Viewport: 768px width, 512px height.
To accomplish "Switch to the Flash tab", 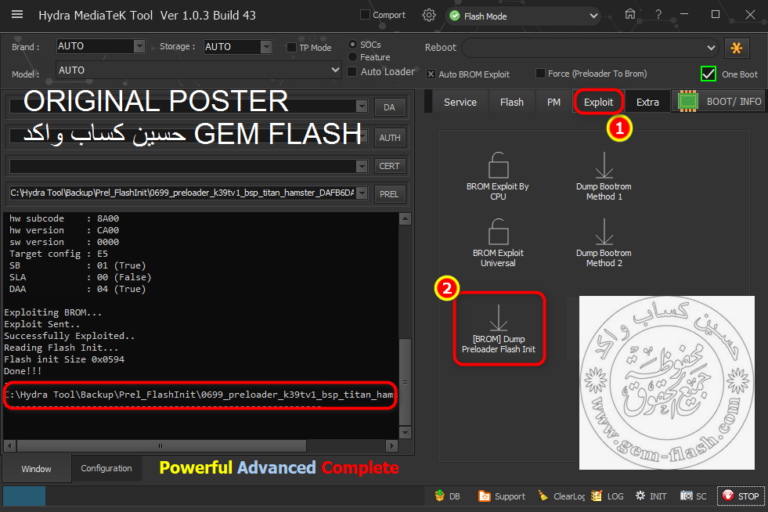I will pos(511,102).
